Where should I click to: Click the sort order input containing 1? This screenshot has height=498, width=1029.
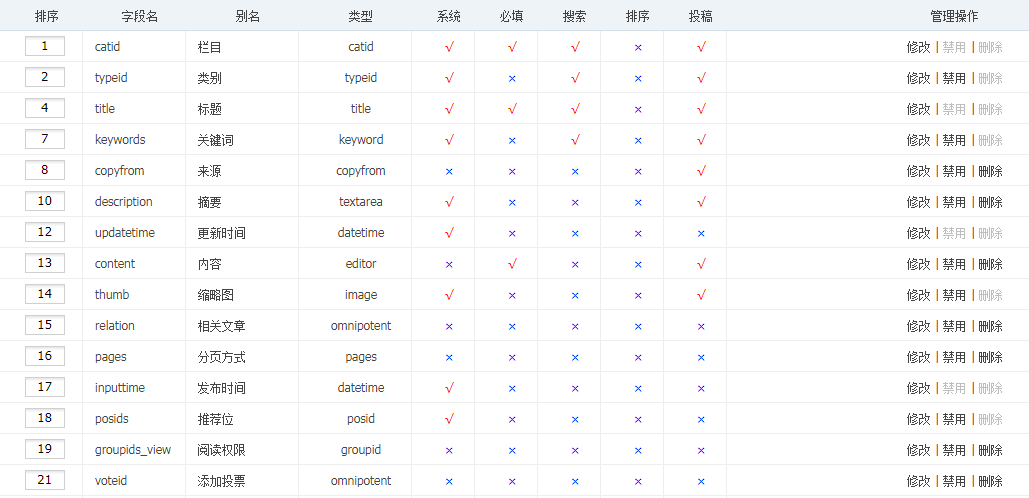(x=45, y=46)
